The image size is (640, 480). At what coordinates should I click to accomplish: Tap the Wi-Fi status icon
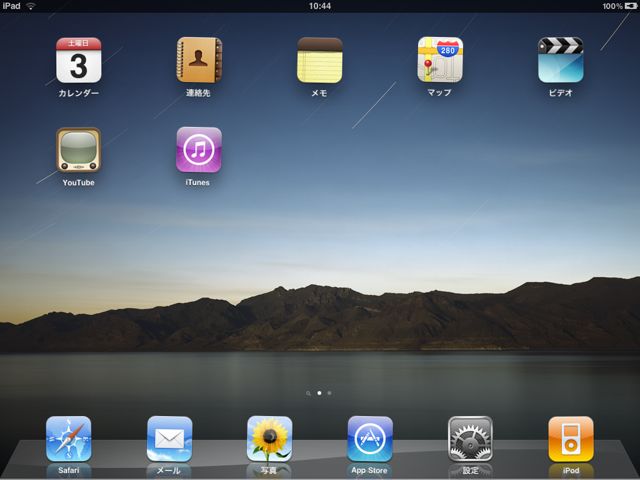[x=31, y=6]
